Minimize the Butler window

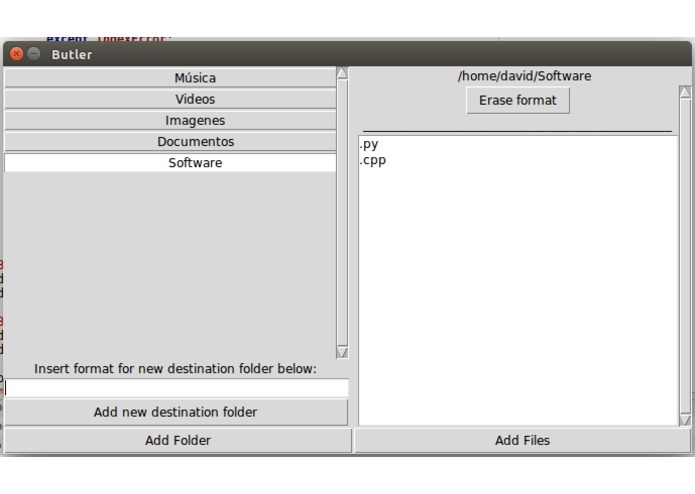tap(34, 54)
